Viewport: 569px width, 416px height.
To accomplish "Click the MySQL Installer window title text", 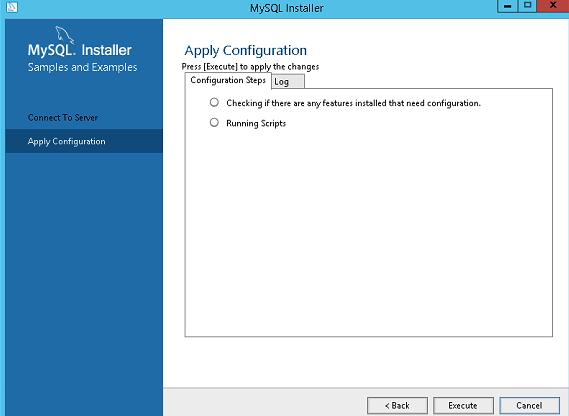I will pos(287,8).
